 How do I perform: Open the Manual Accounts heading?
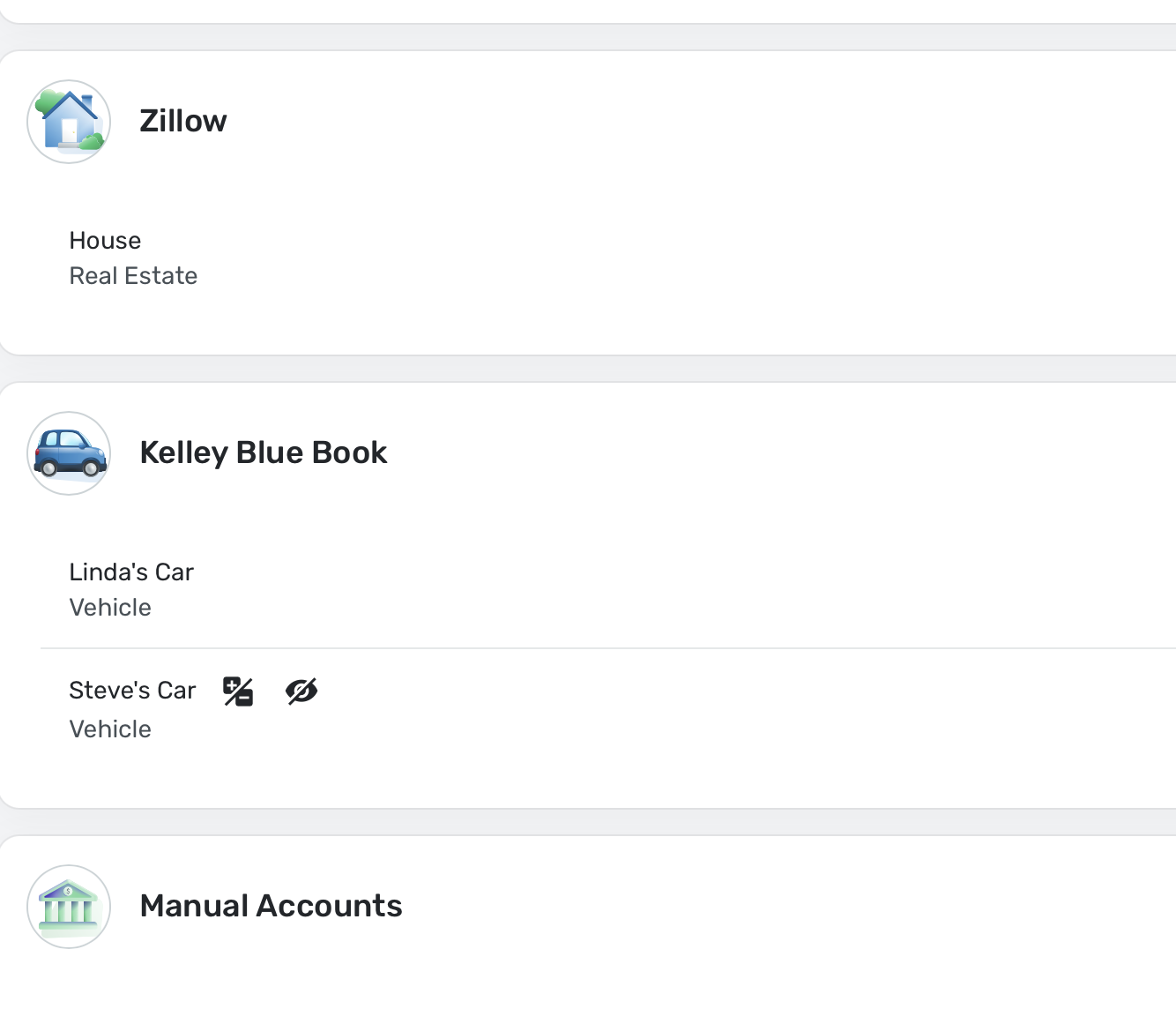coord(271,906)
